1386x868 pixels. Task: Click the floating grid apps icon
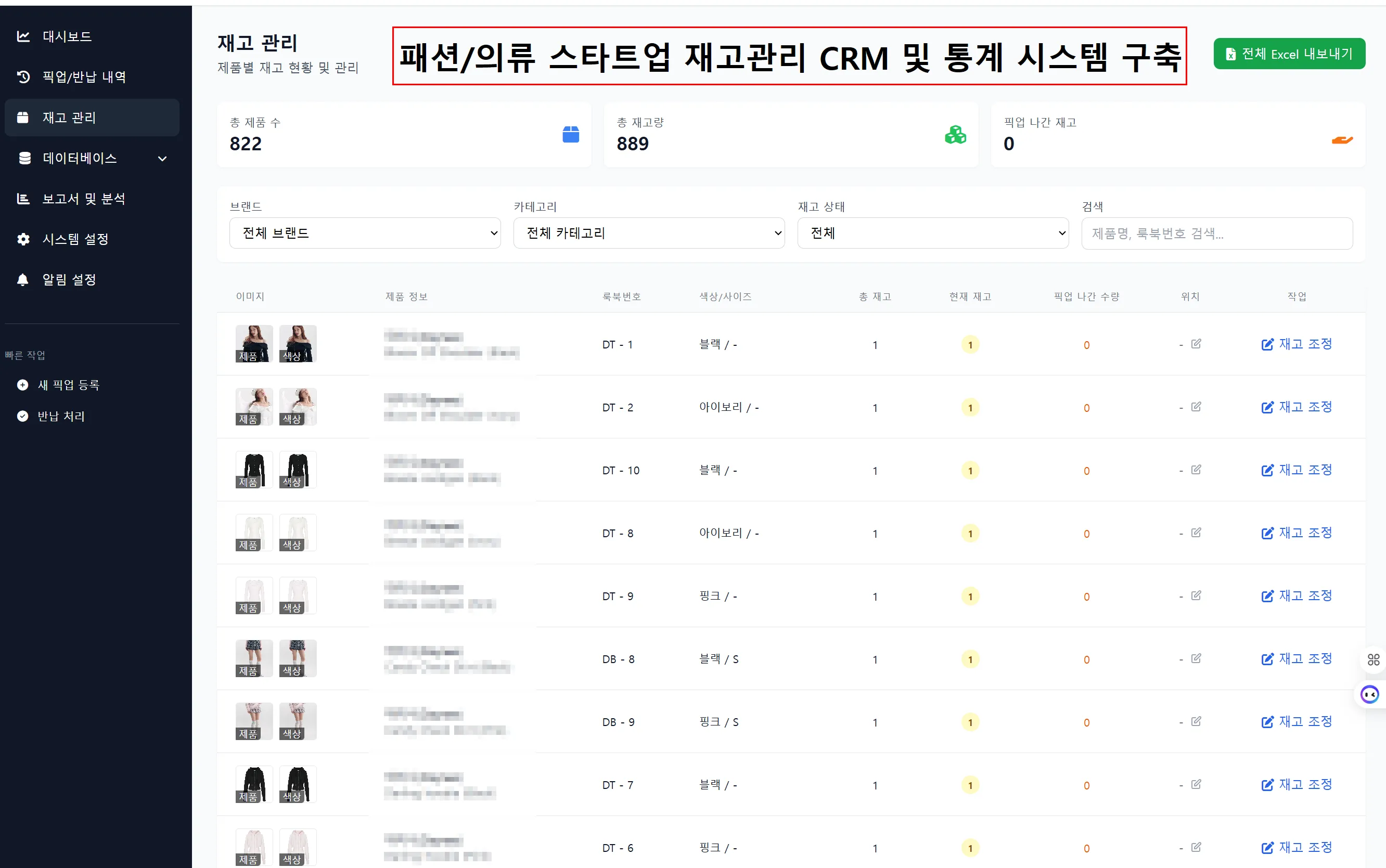coord(1374,660)
